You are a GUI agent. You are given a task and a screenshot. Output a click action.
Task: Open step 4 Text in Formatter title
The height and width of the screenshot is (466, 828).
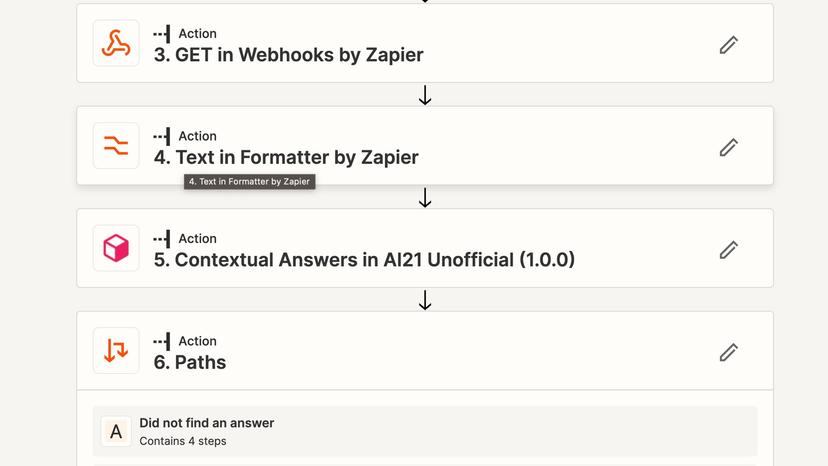[286, 157]
